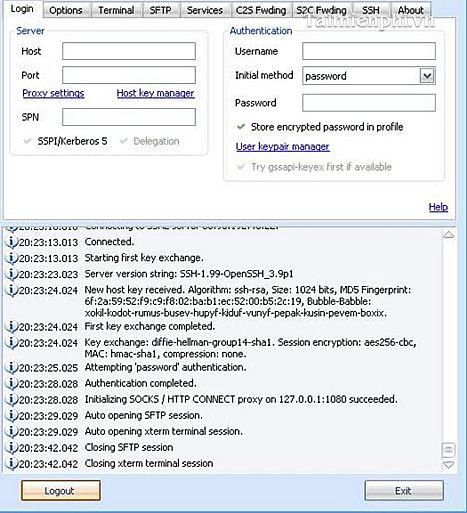Click the Exit button
The width and height of the screenshot is (467, 513).
click(404, 490)
